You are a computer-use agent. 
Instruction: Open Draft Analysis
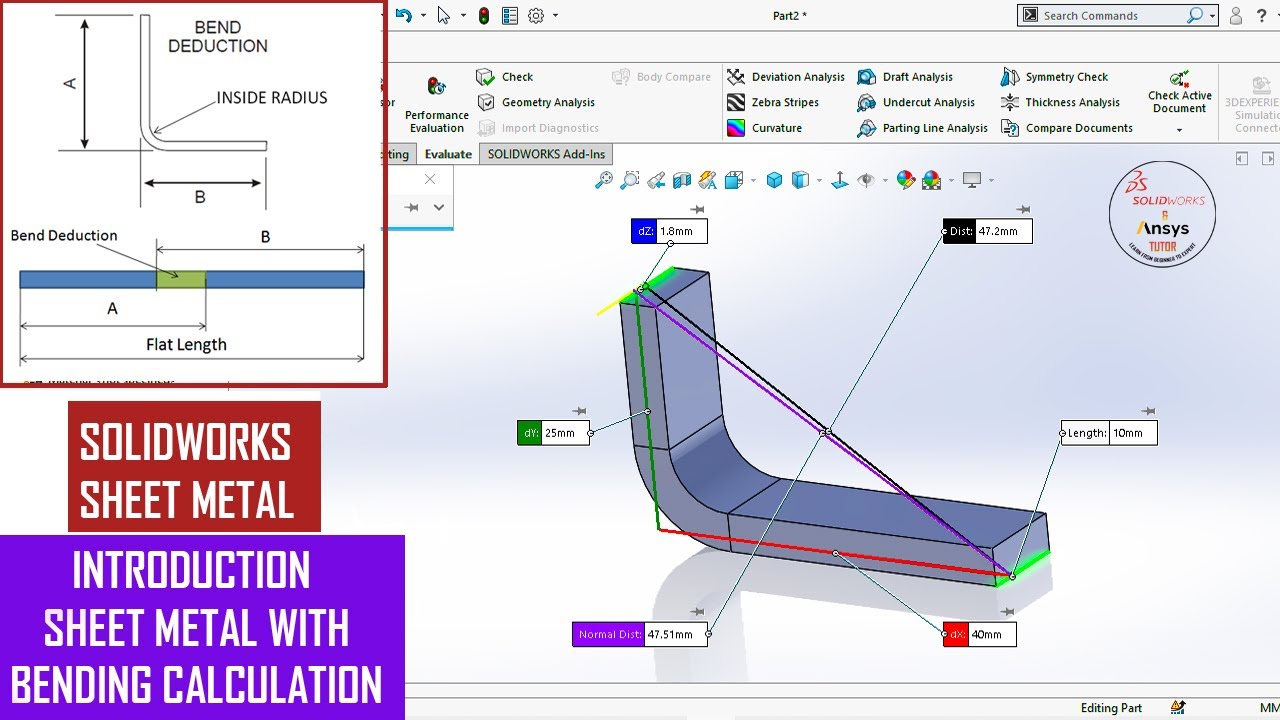click(905, 77)
